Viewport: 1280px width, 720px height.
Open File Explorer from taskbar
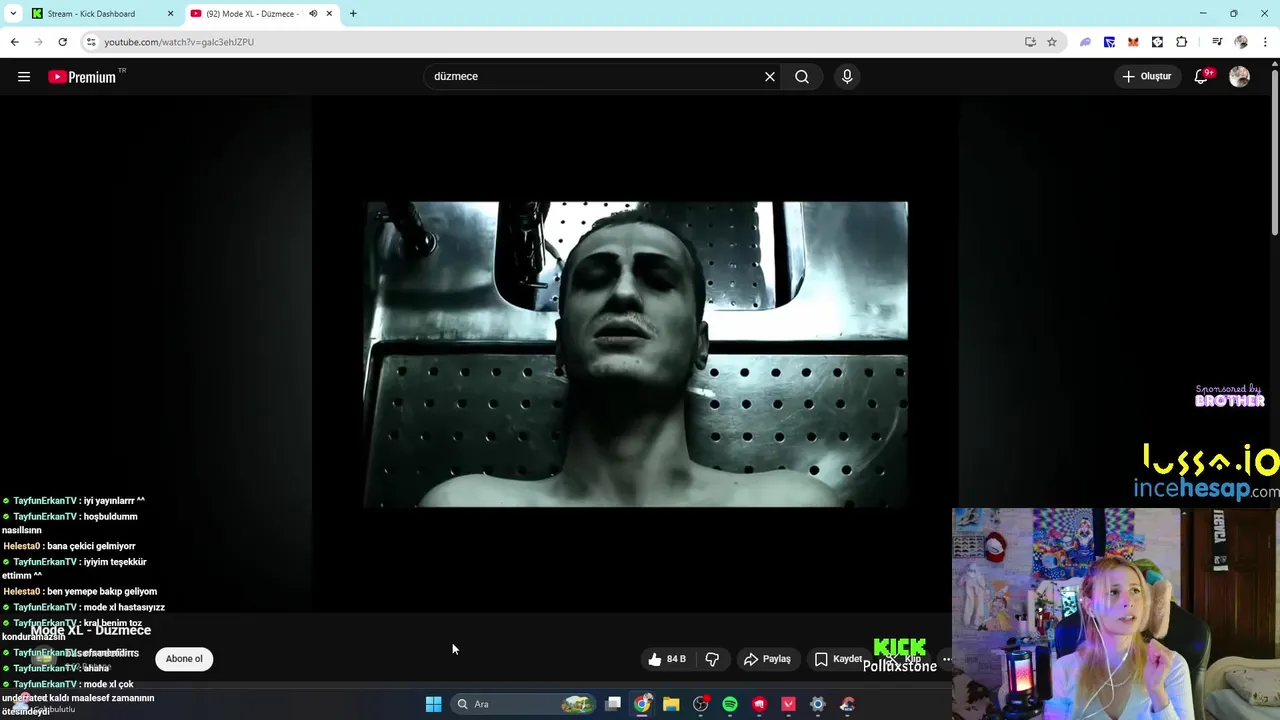671,704
